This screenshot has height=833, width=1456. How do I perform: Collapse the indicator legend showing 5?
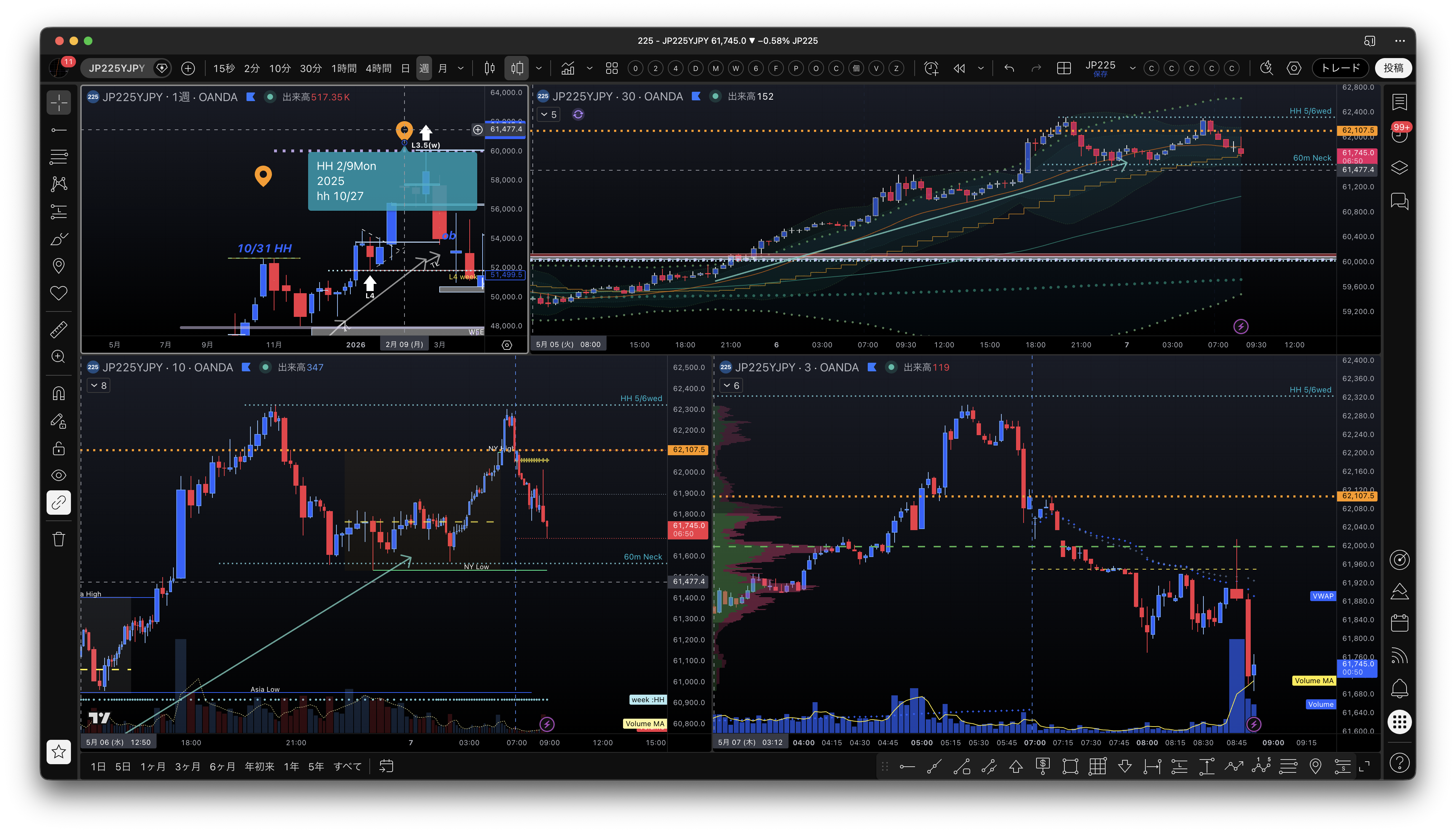coord(549,114)
